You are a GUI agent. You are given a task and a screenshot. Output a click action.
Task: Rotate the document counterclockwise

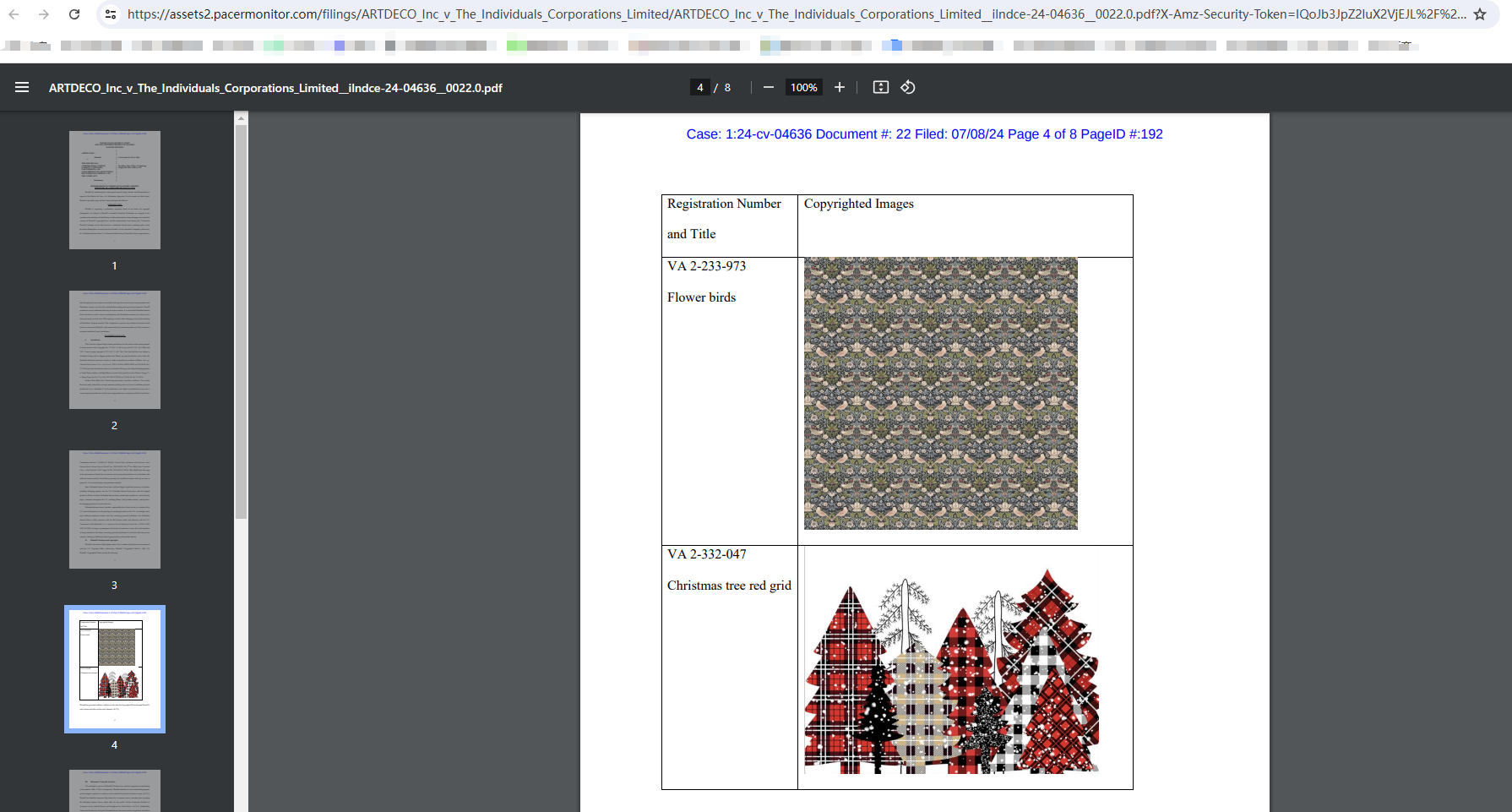pos(908,87)
